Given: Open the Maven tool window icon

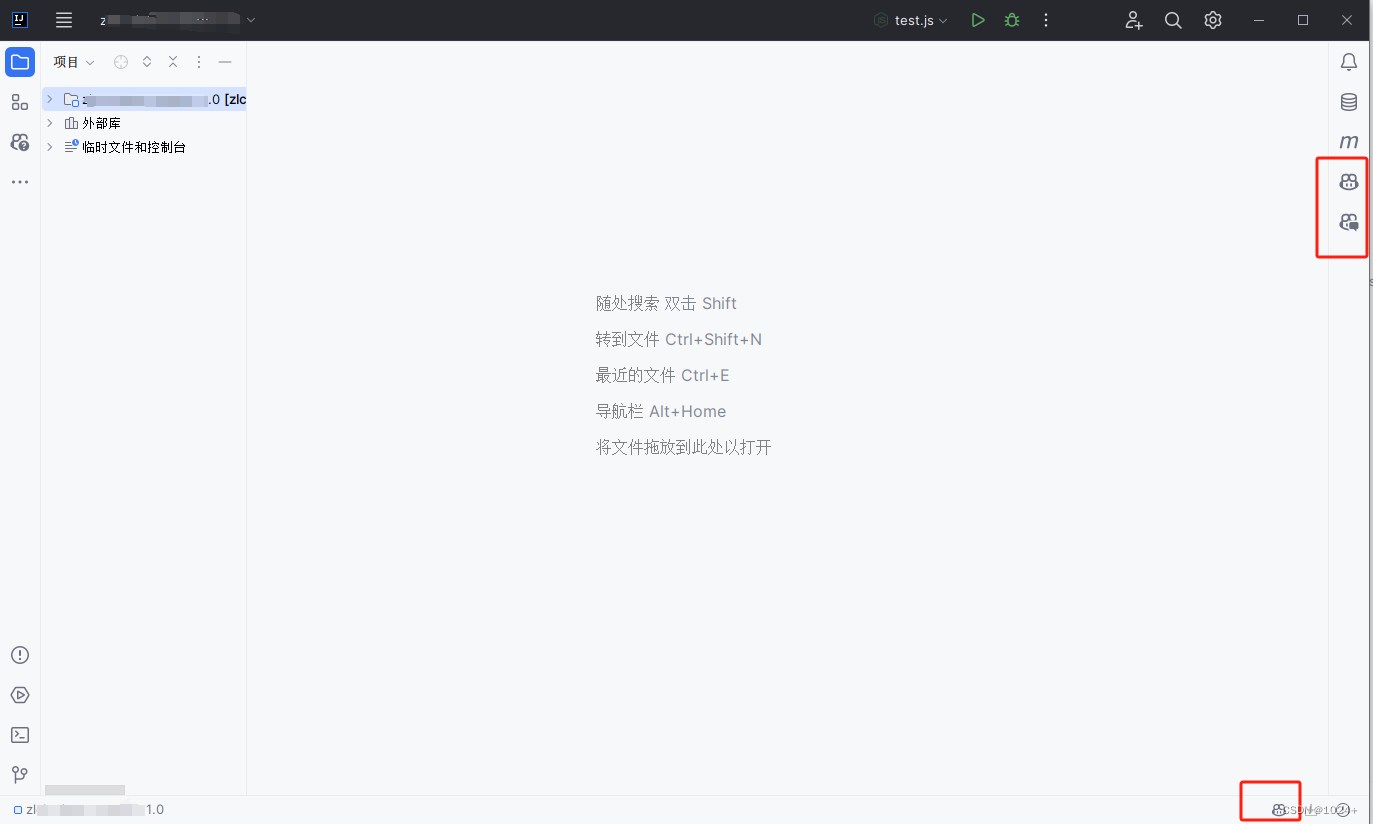Looking at the screenshot, I should 1349,142.
